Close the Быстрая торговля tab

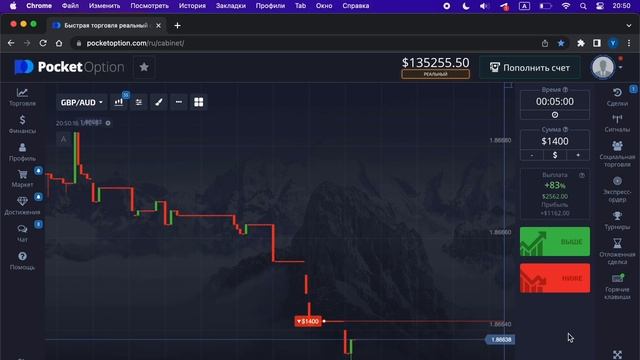click(x=158, y=25)
